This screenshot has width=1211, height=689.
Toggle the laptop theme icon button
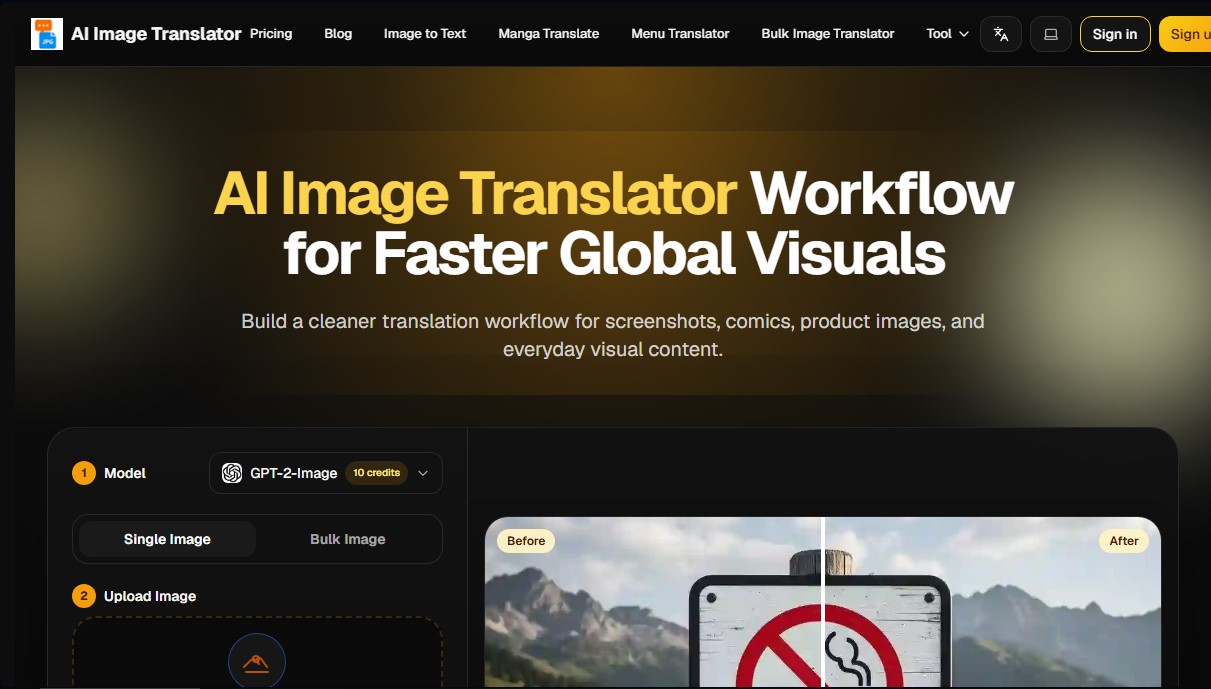click(x=1051, y=34)
